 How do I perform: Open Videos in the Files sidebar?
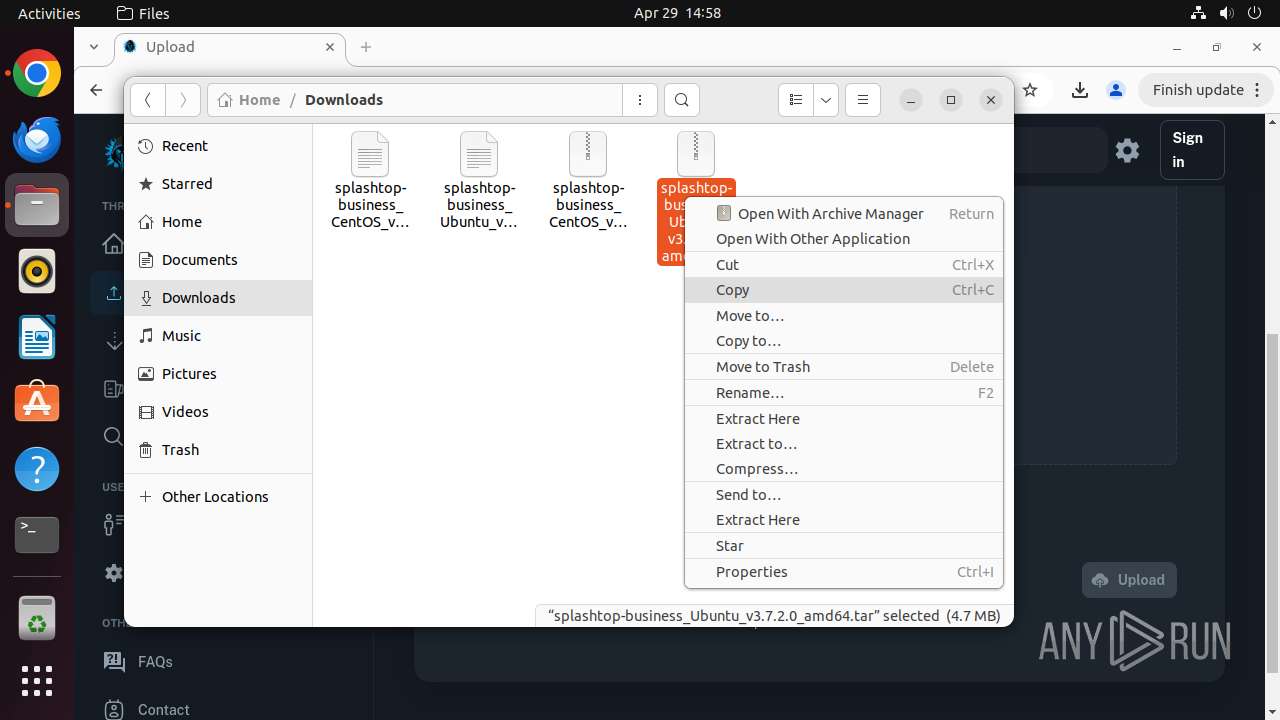click(218, 412)
